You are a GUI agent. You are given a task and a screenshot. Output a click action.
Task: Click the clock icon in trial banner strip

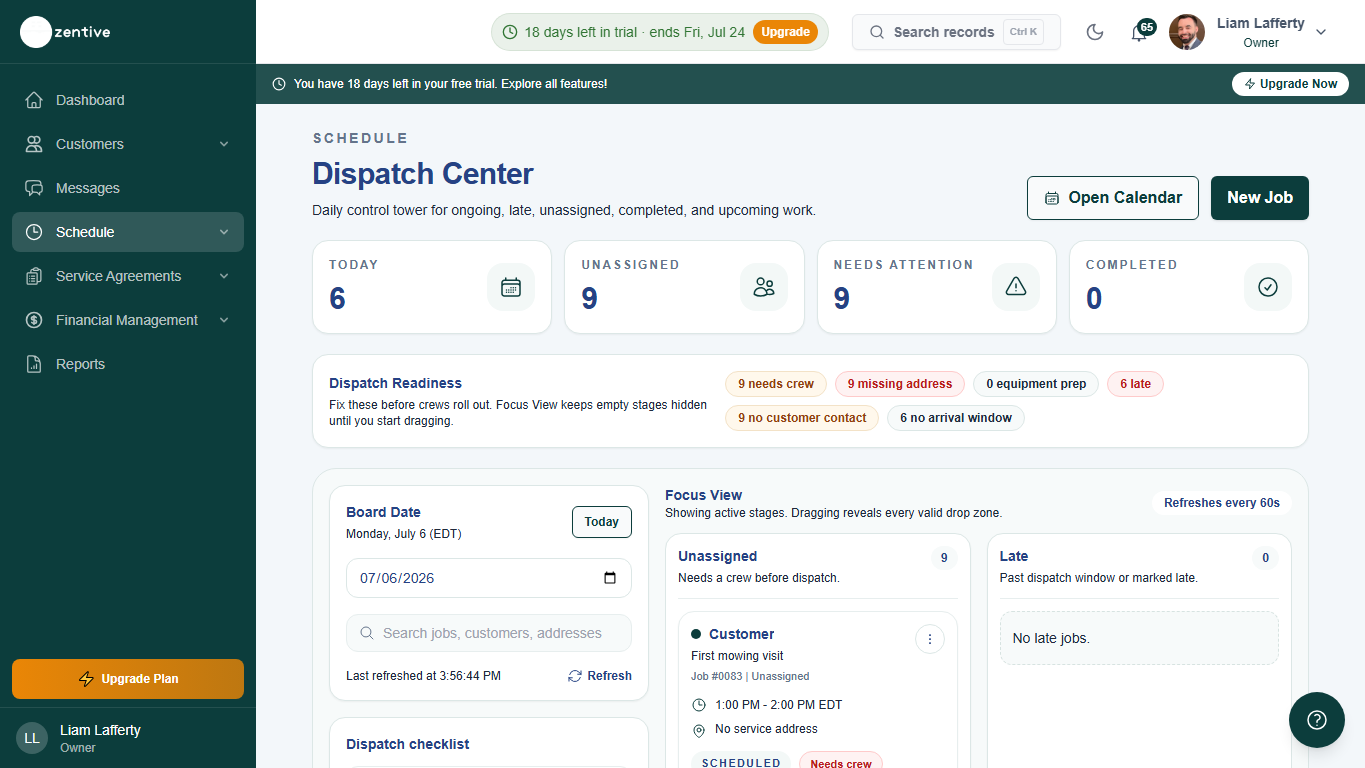coord(279,84)
